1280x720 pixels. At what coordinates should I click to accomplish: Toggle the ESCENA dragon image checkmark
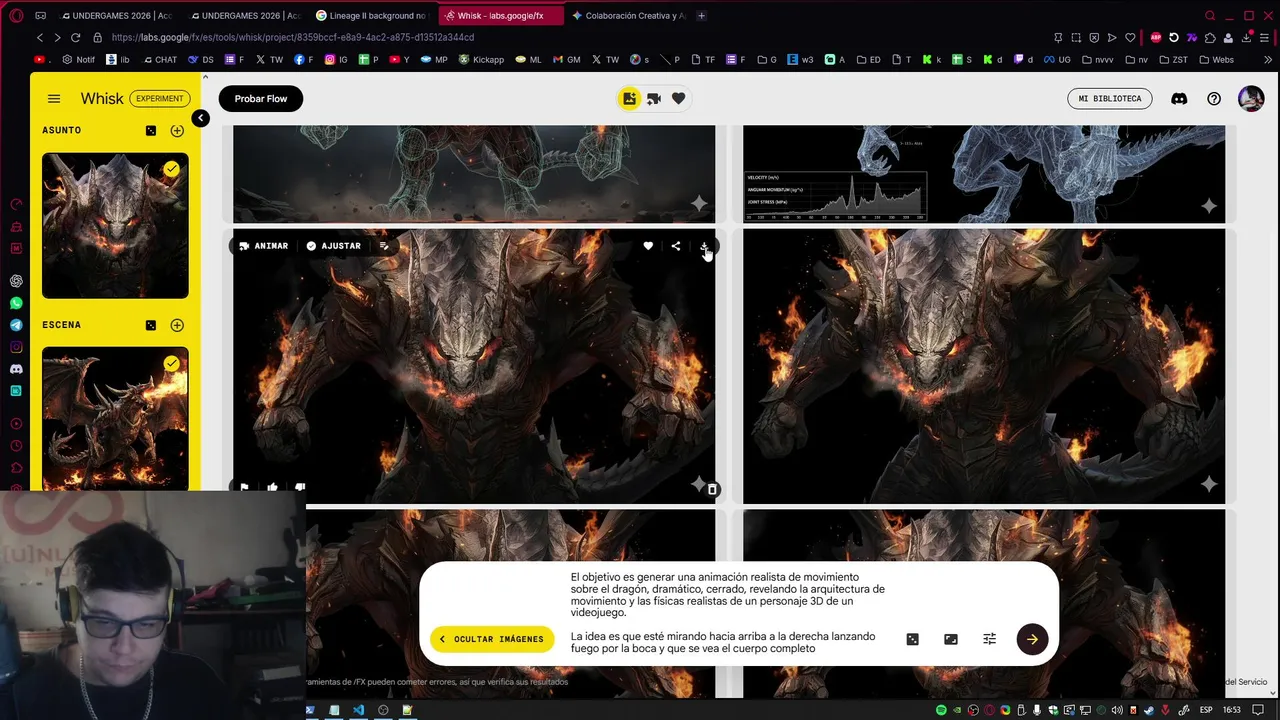[x=172, y=364]
